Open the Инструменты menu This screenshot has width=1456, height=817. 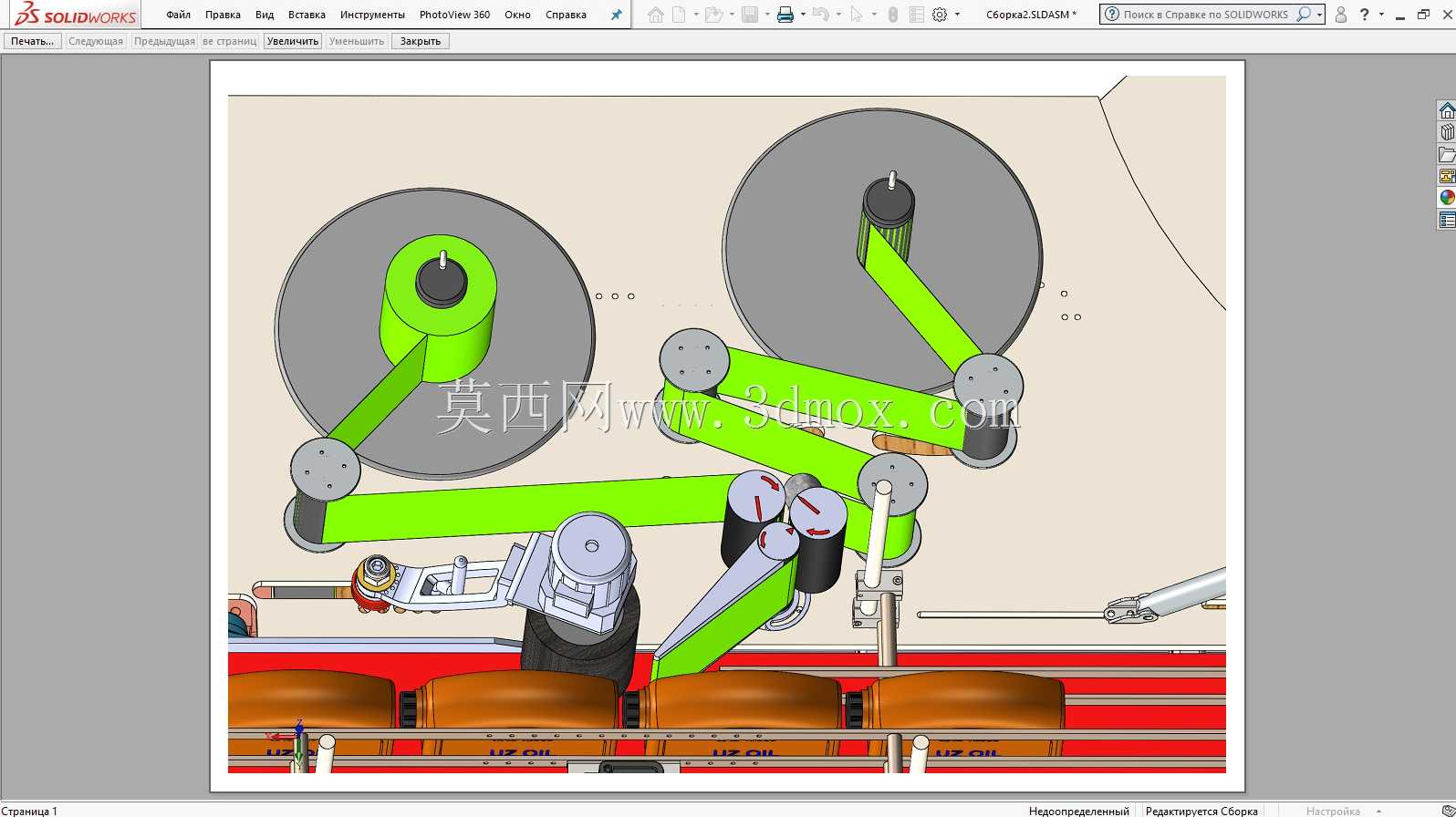(372, 15)
